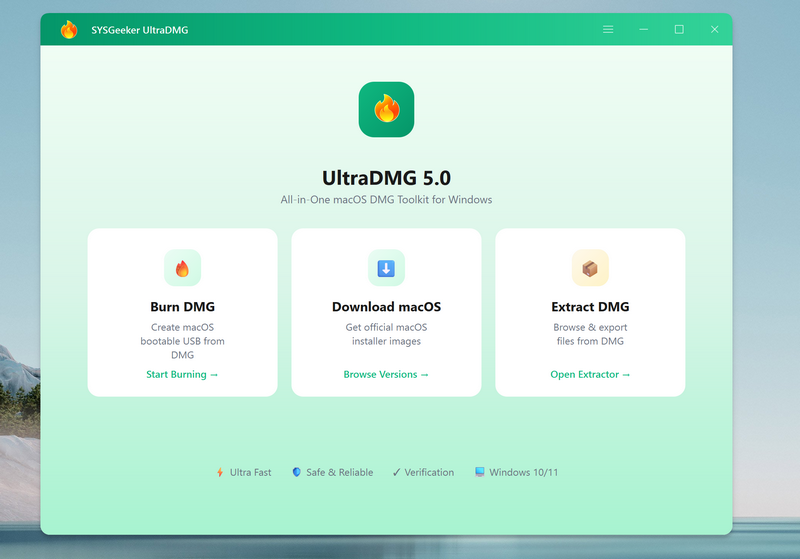Viewport: 800px width, 559px height.
Task: Click the Verification checkmark icon
Action: (x=396, y=472)
